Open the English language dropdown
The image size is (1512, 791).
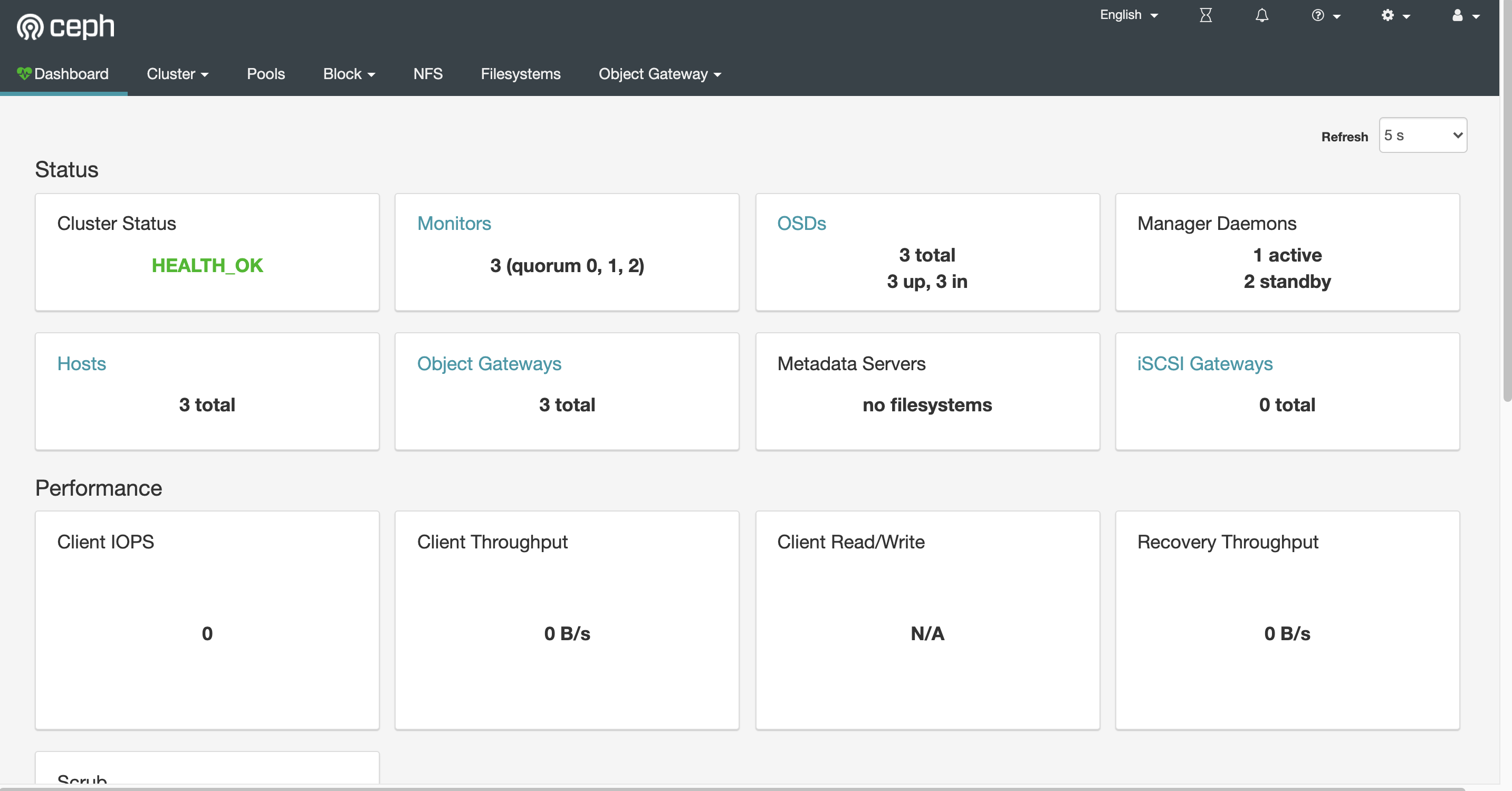tap(1128, 15)
